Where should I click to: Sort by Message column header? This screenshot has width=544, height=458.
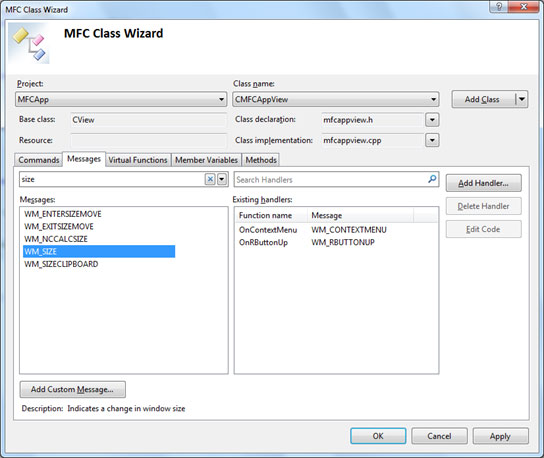pos(360,215)
